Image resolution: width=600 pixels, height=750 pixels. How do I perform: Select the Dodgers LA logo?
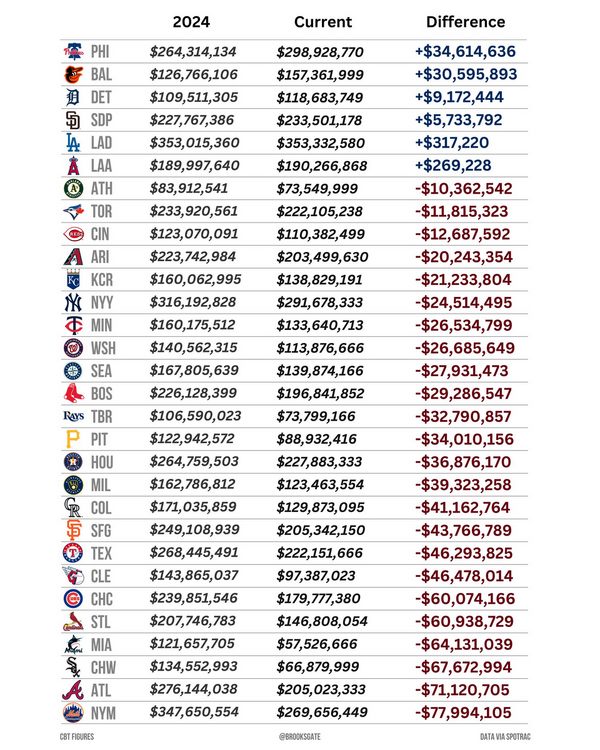(73, 143)
